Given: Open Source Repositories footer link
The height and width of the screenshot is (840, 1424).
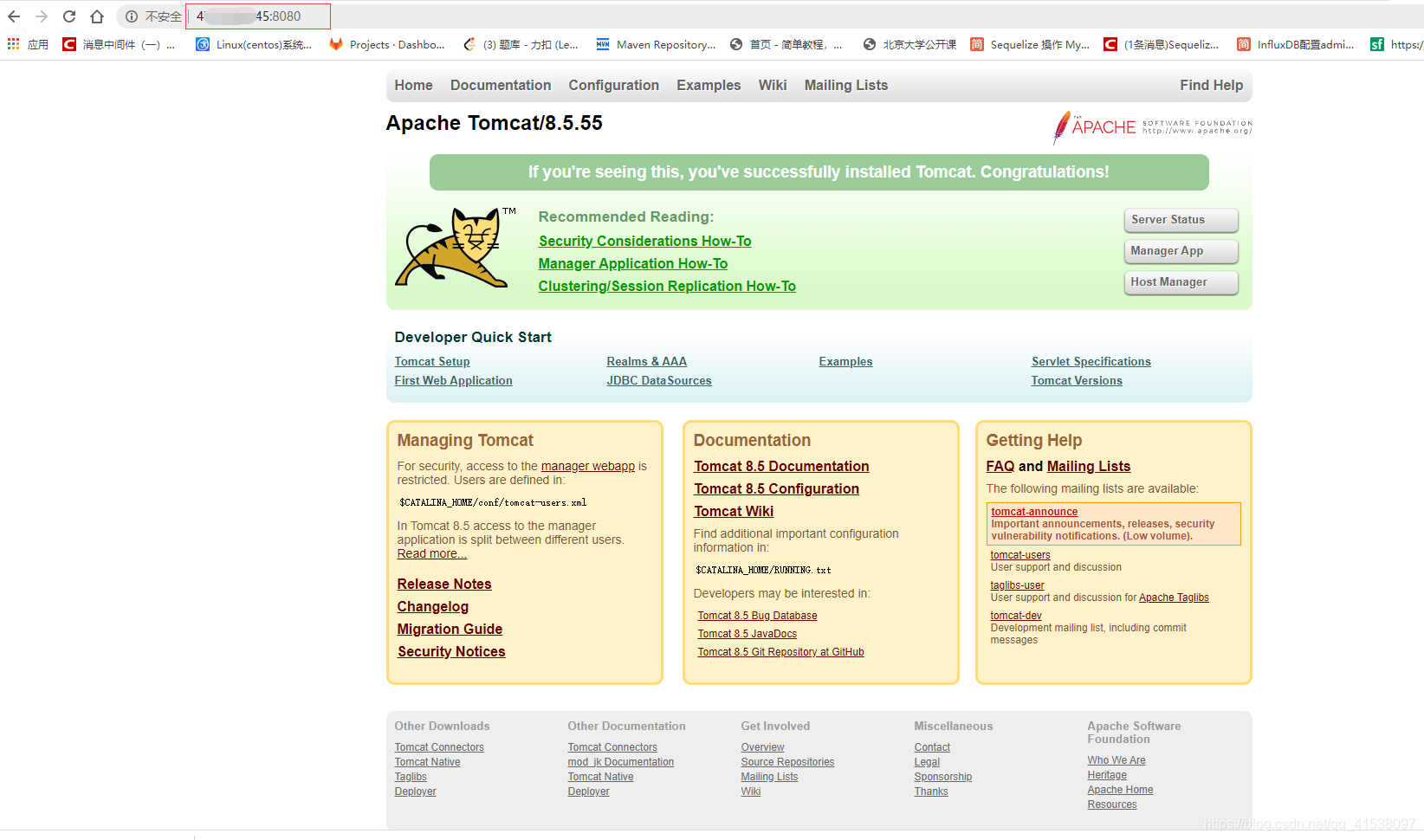Looking at the screenshot, I should click(x=787, y=762).
